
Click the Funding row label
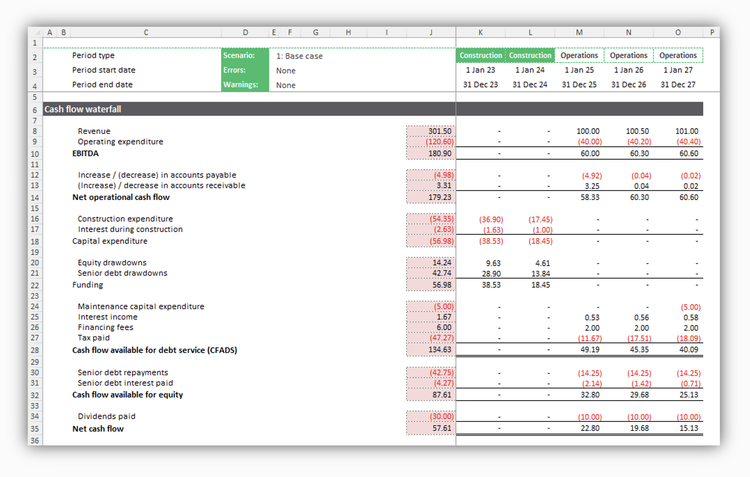pyautogui.click(x=88, y=285)
